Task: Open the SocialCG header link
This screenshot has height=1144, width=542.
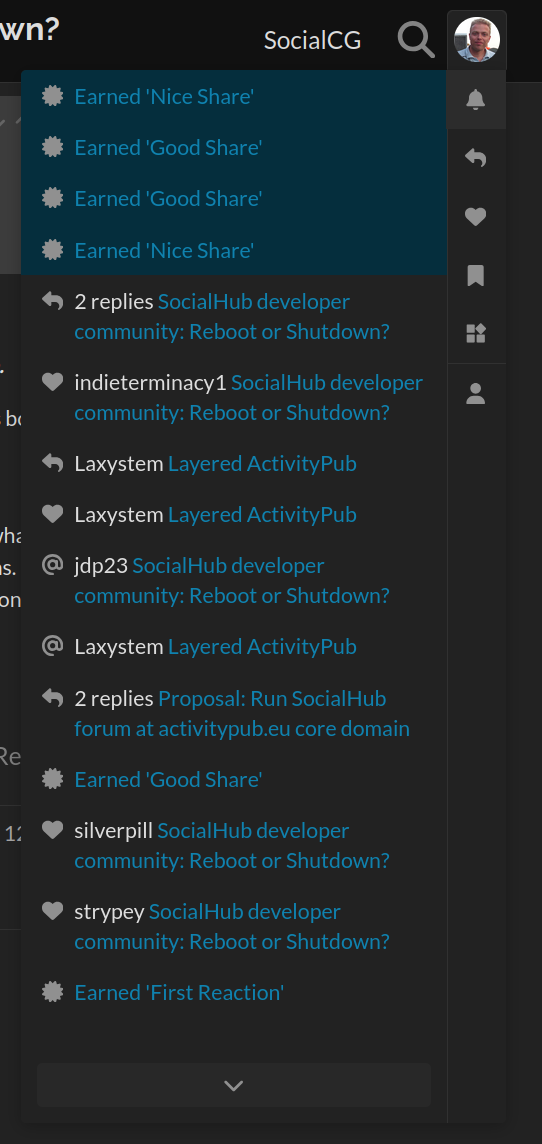Action: [312, 40]
